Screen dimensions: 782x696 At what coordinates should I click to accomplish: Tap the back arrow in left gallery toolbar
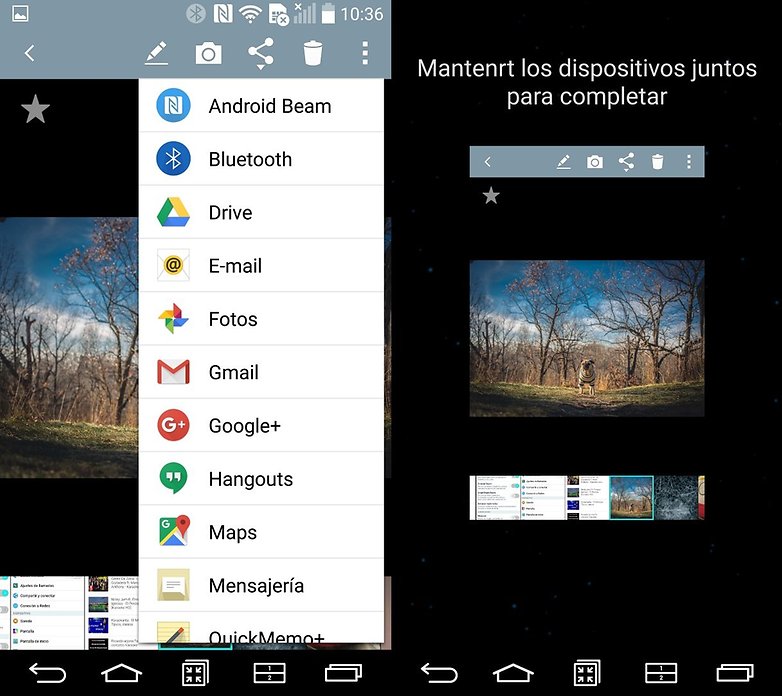[30, 53]
